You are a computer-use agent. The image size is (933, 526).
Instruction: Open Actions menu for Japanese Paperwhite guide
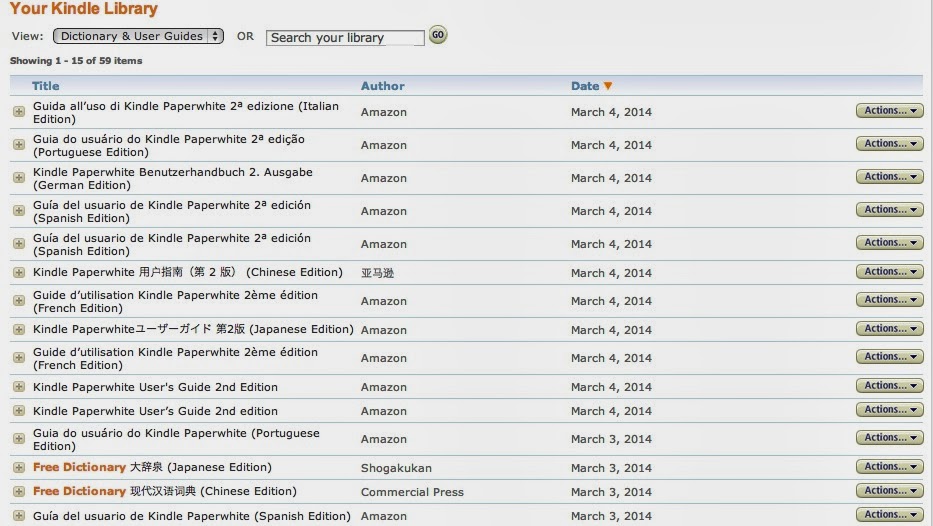click(x=890, y=328)
